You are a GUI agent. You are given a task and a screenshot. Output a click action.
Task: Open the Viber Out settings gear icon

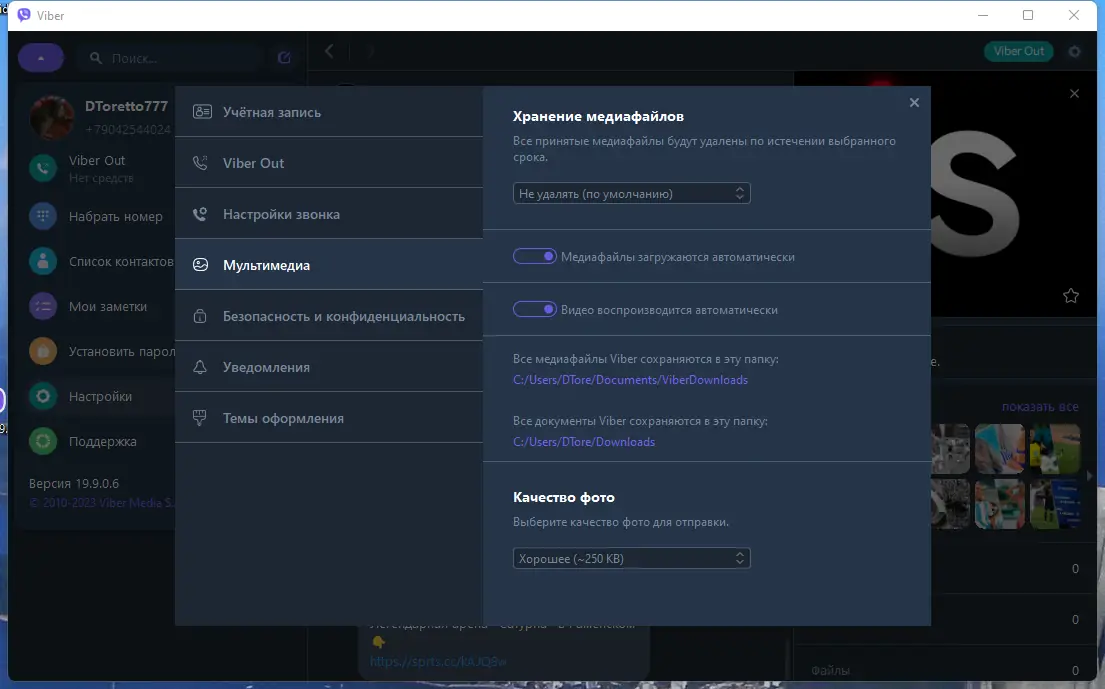point(1073,51)
